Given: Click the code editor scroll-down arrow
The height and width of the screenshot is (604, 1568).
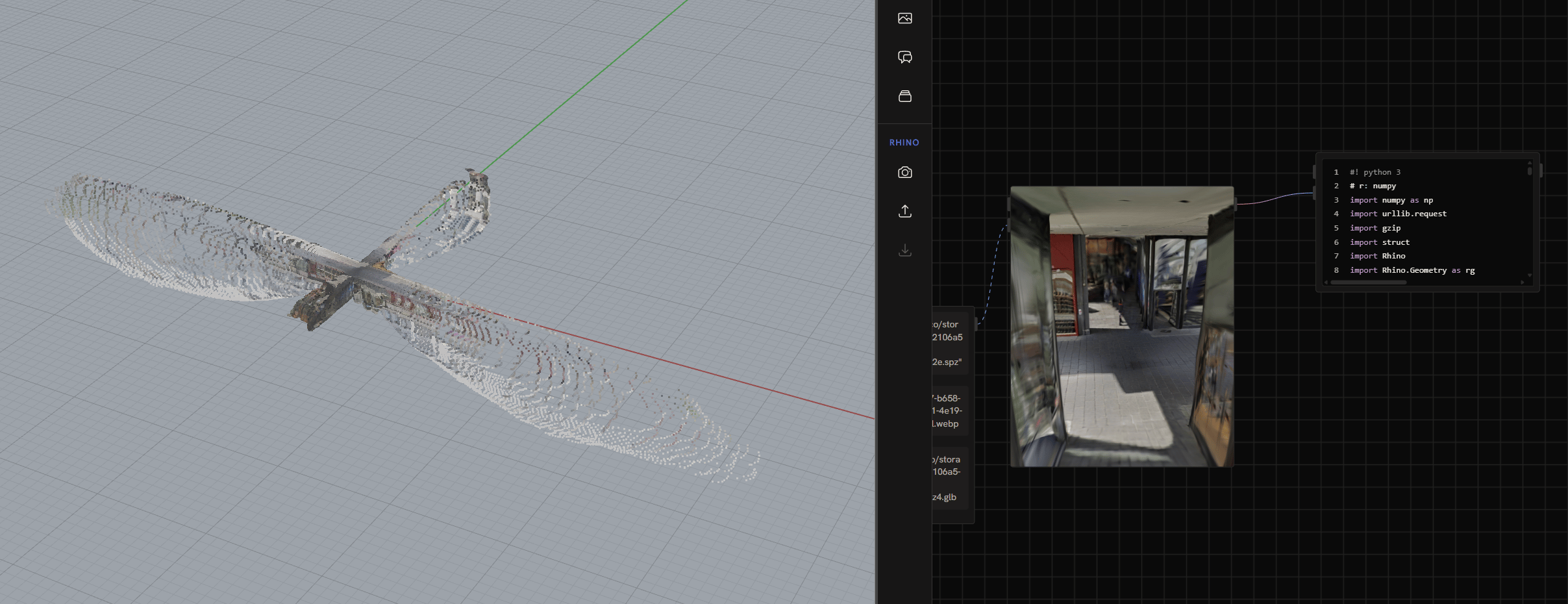Looking at the screenshot, I should tap(1530, 275).
